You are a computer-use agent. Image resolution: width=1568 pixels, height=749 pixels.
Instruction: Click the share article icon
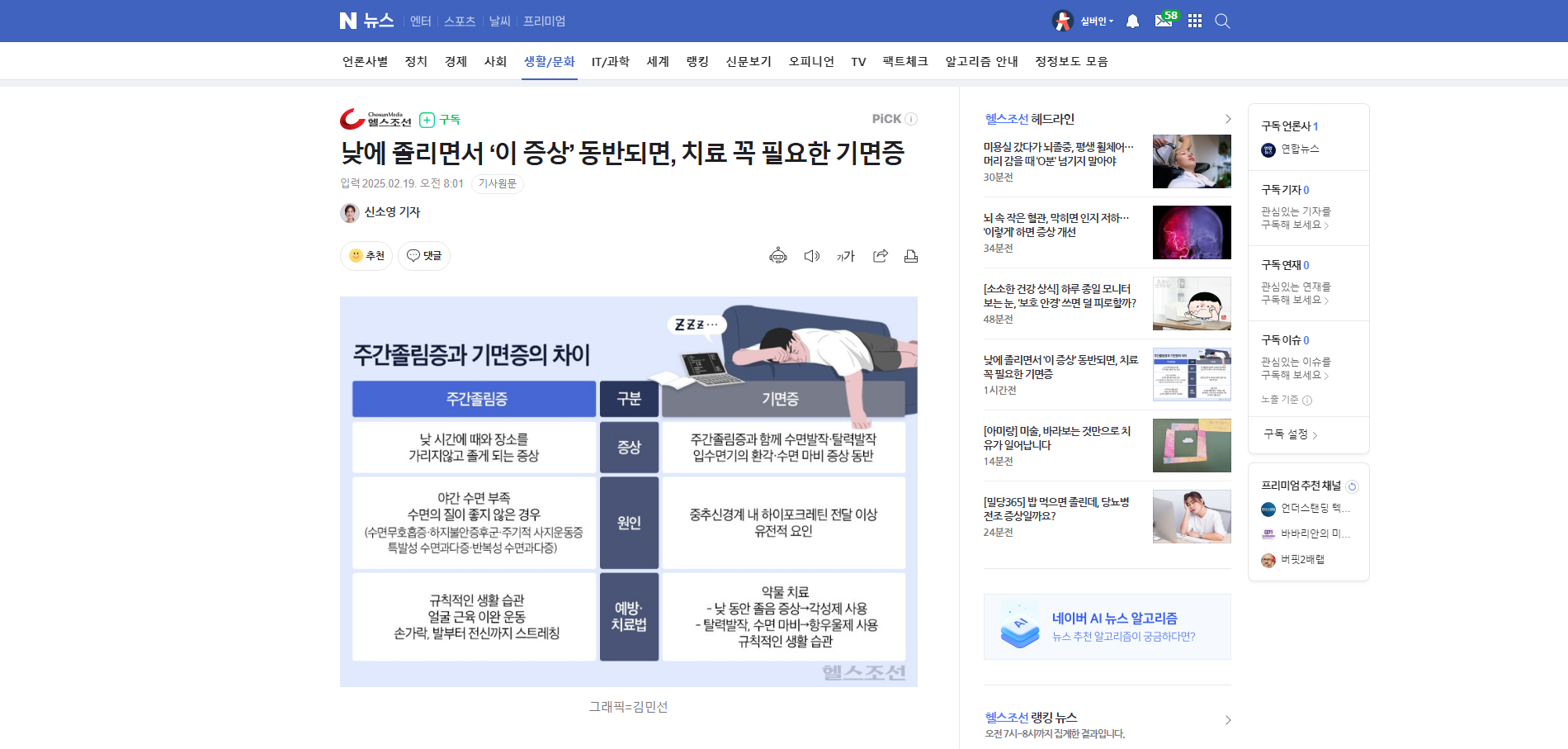[x=881, y=256]
